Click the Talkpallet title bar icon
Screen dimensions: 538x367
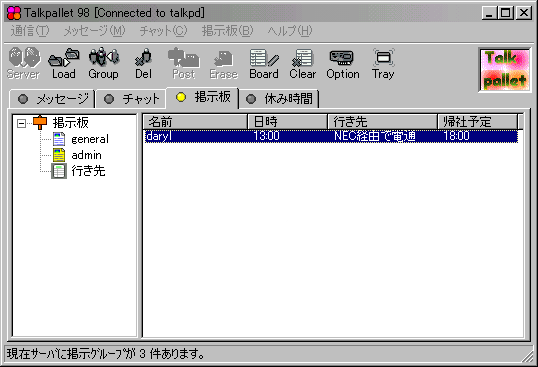point(14,13)
